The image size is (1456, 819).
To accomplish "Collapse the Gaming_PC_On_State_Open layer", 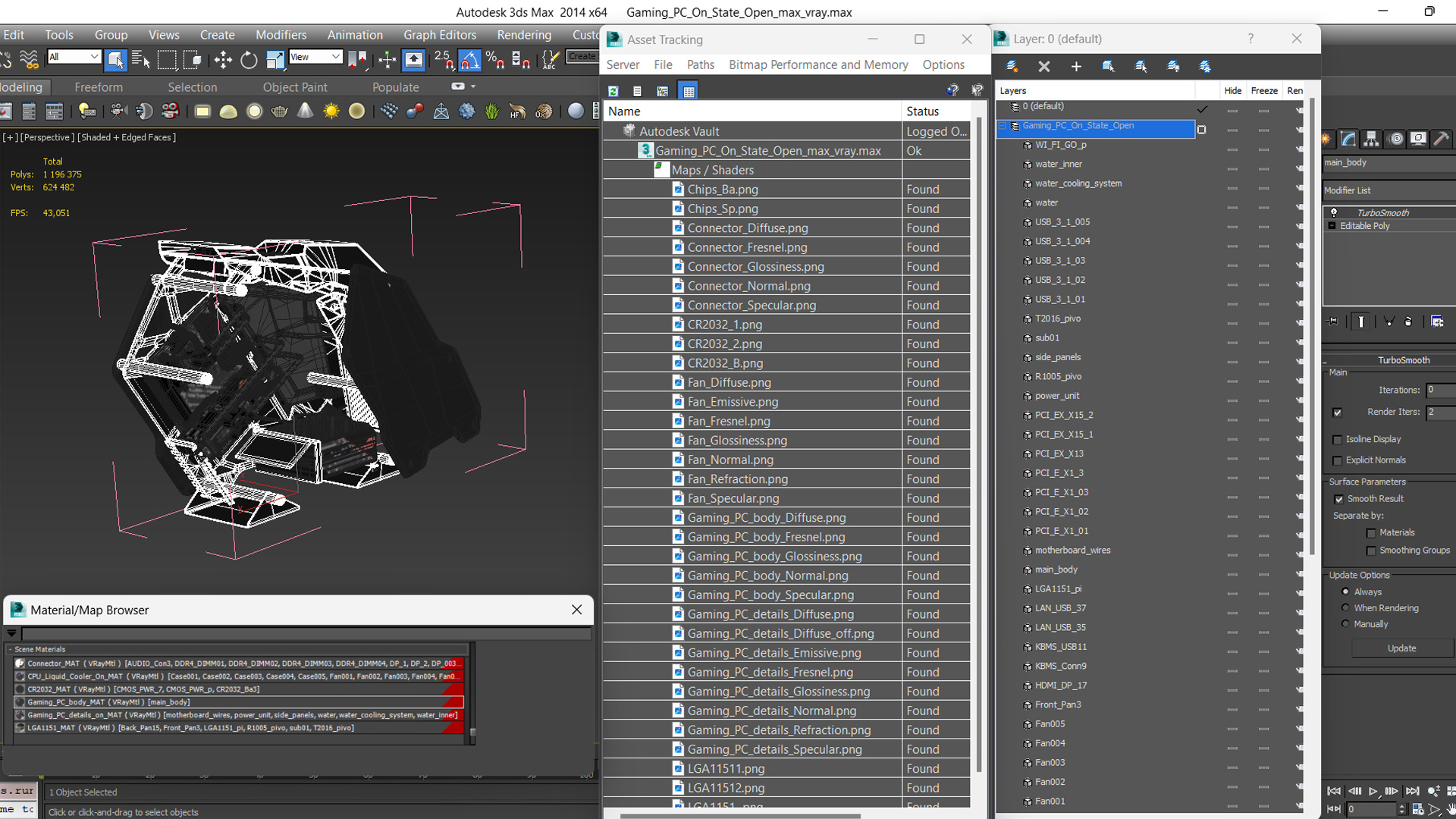I will [1002, 126].
